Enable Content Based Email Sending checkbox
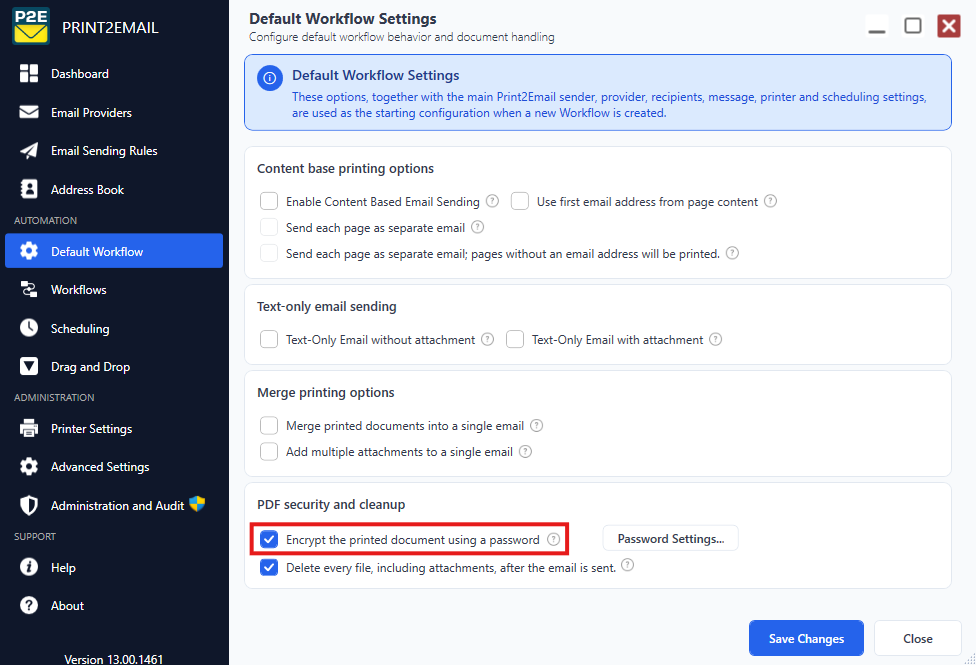This screenshot has width=976, height=665. (x=269, y=201)
